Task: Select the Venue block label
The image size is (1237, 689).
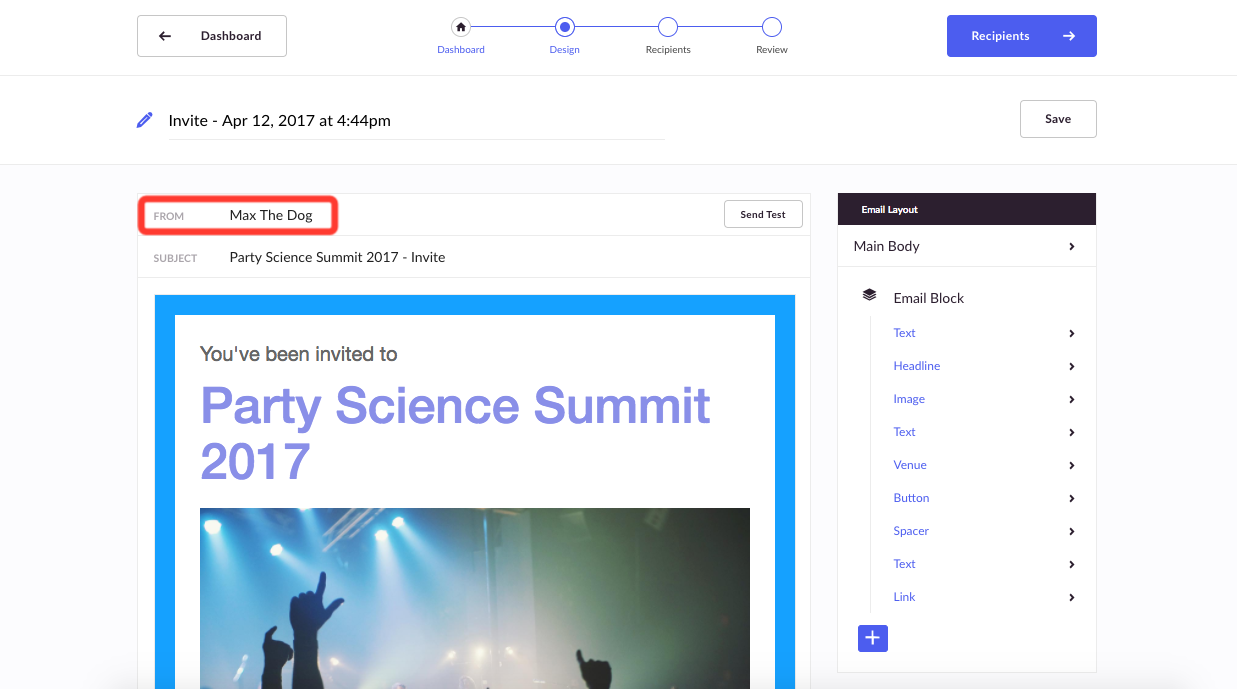Action: [x=910, y=465]
